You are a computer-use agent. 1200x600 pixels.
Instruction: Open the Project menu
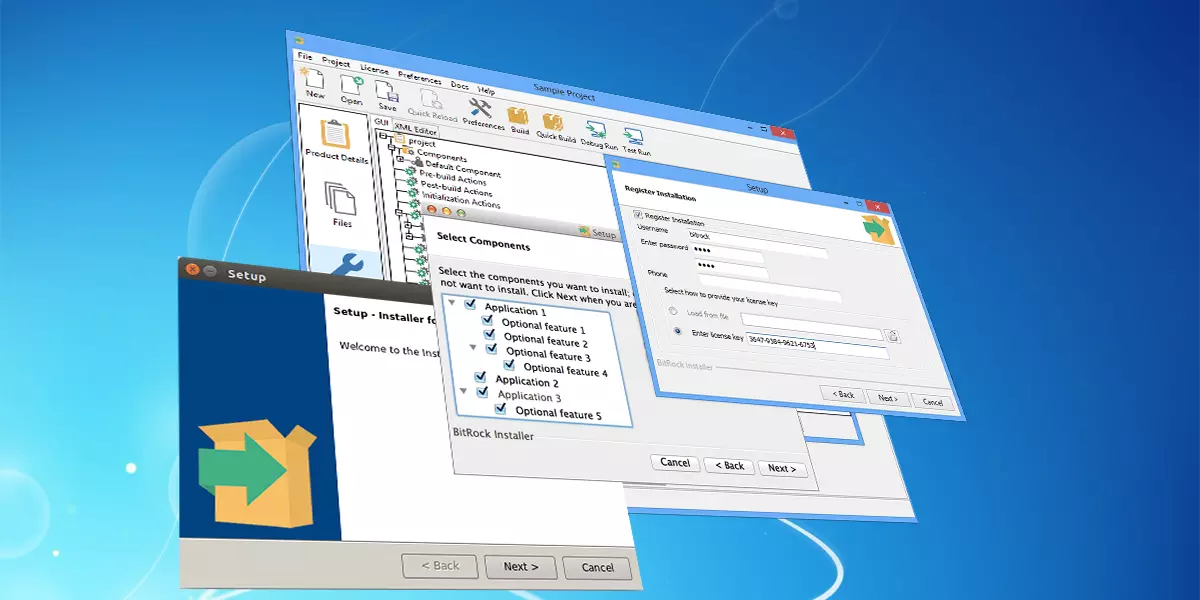336,61
